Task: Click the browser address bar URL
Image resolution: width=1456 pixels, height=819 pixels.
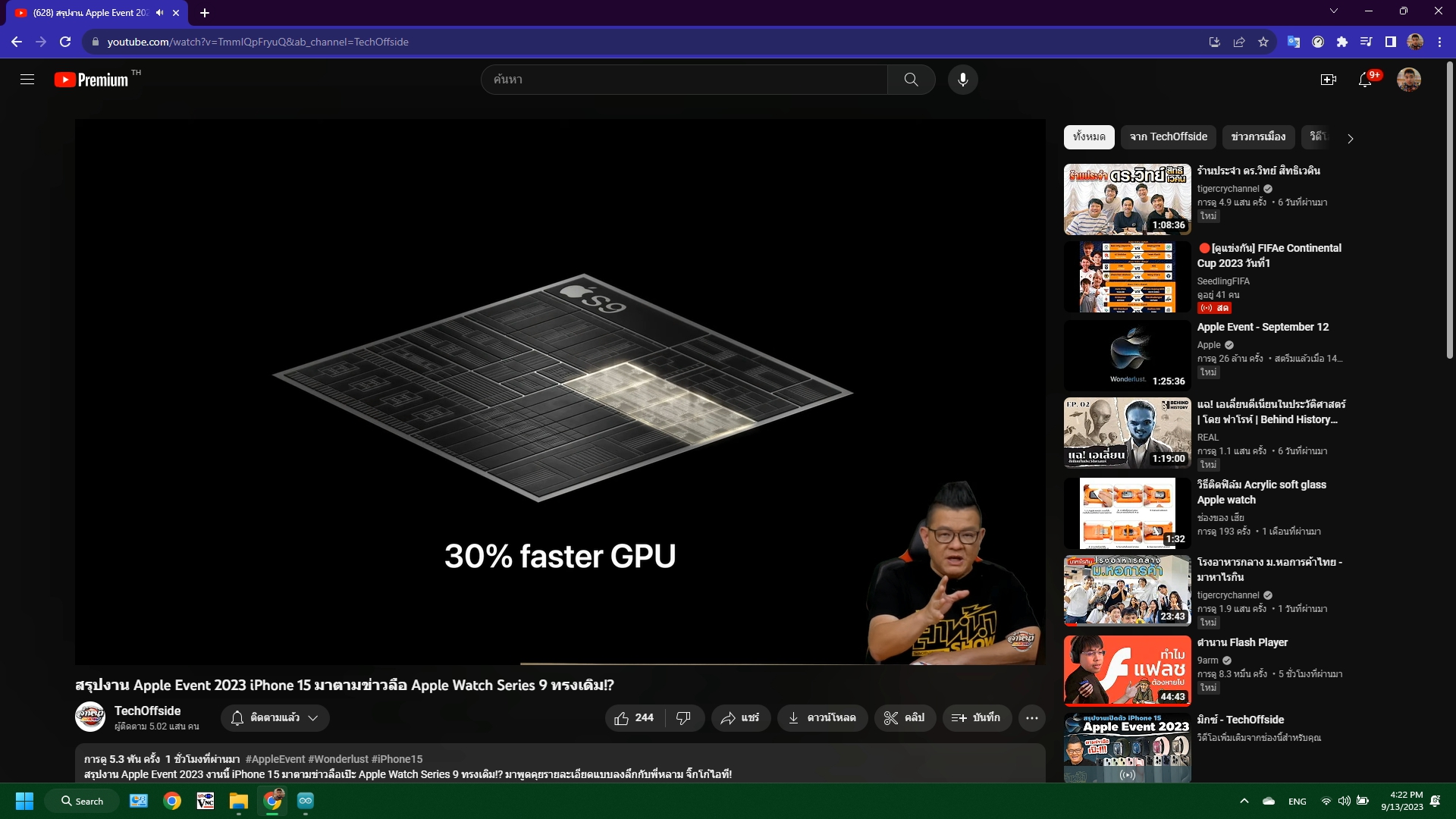Action: coord(258,42)
